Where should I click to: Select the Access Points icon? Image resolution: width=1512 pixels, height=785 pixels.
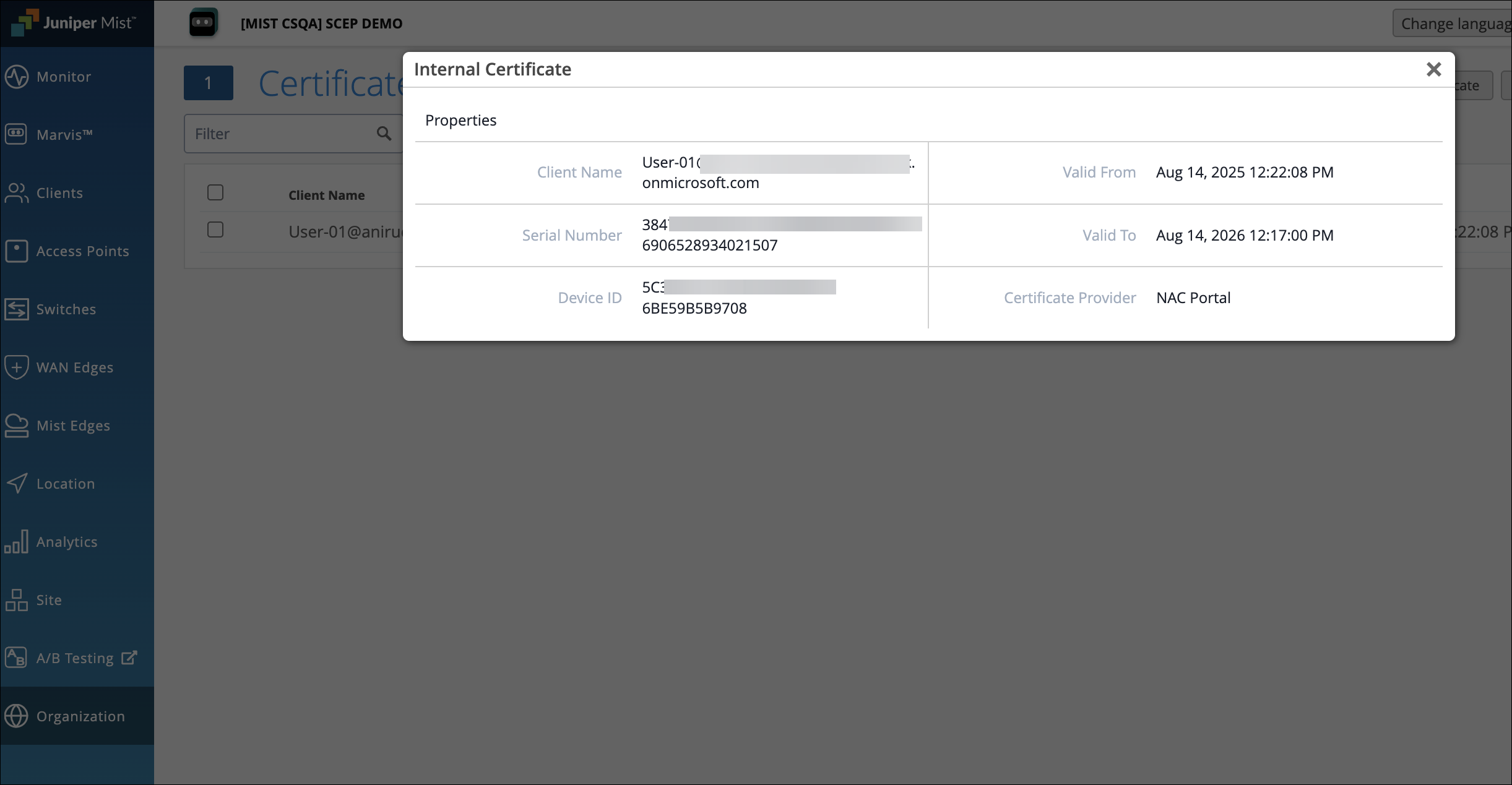(17, 251)
